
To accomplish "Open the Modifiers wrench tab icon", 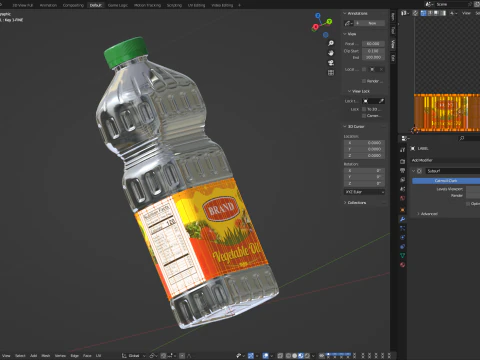I will pos(403,219).
